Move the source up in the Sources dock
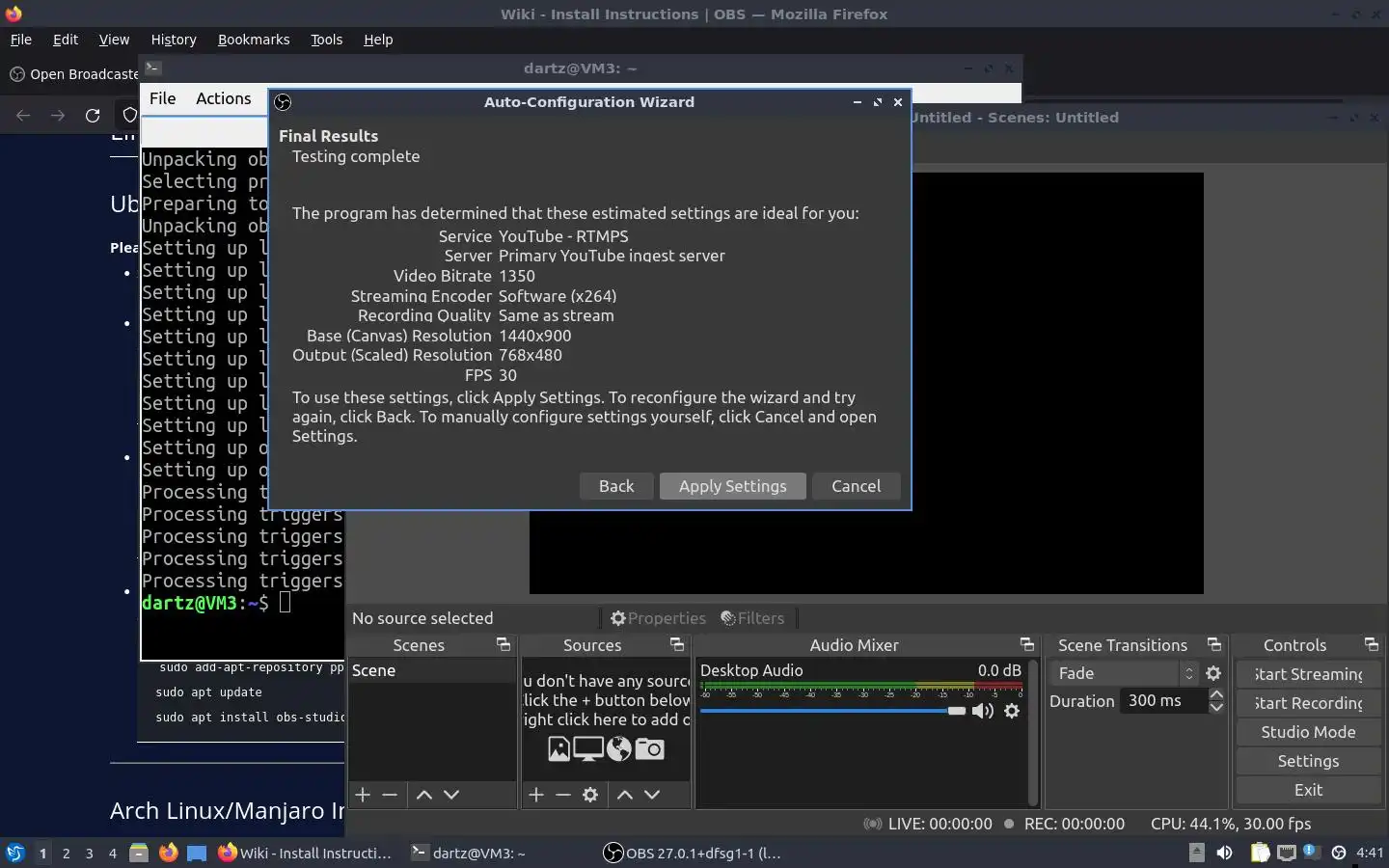Image resolution: width=1389 pixels, height=868 pixels. point(625,795)
